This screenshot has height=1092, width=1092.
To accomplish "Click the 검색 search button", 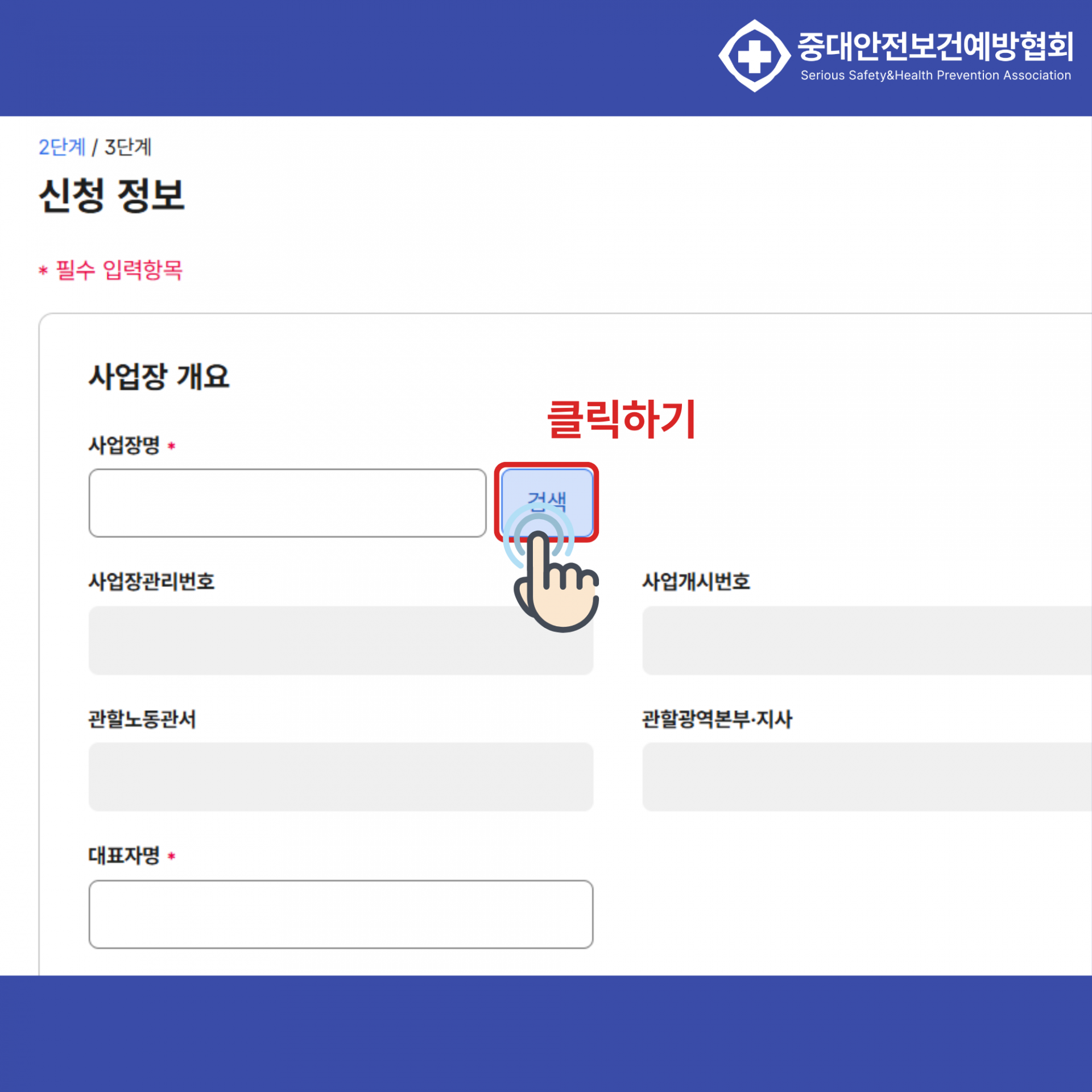I will pos(547,502).
